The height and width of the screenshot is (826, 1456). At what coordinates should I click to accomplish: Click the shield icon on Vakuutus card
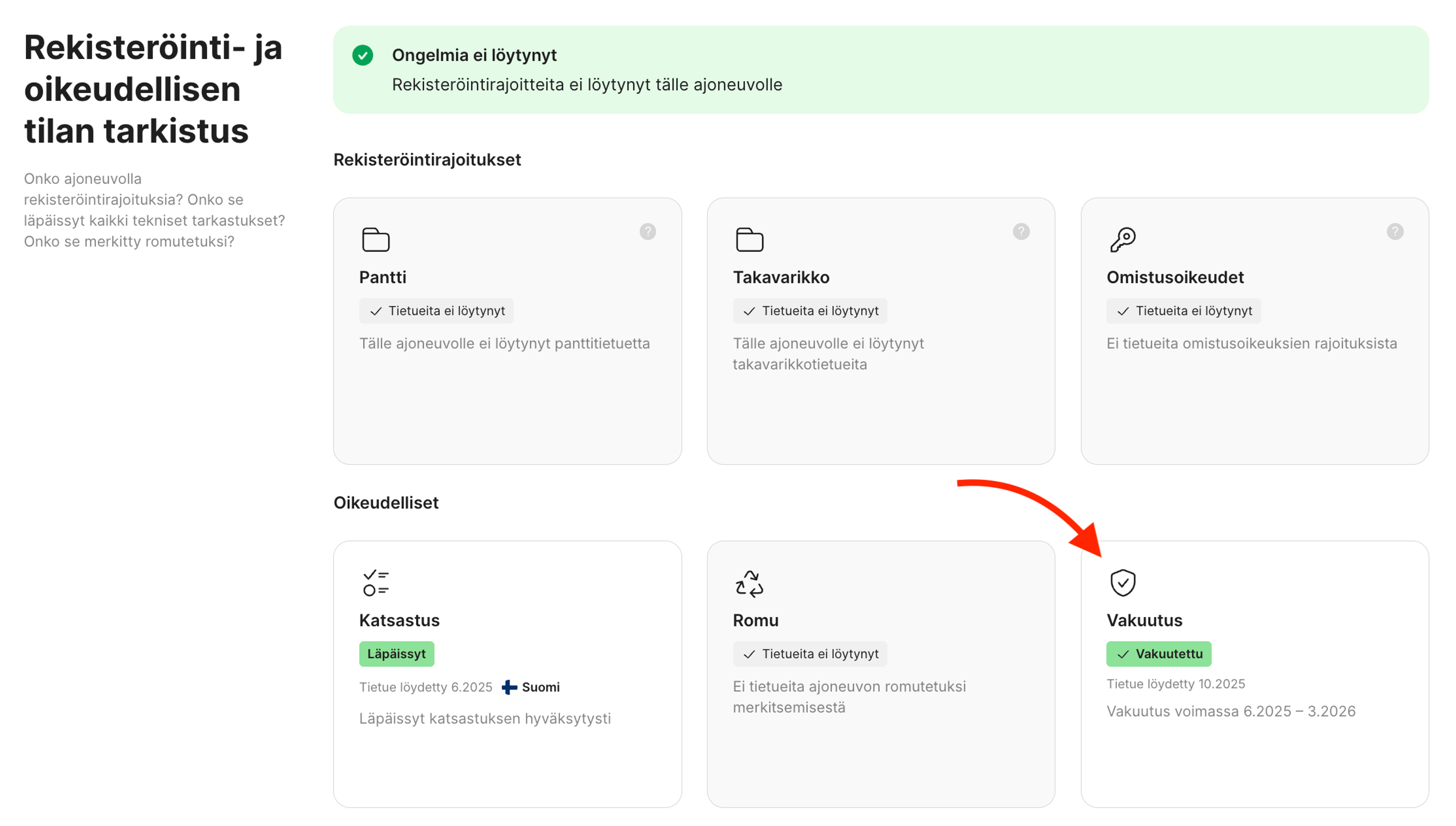[x=1122, y=583]
